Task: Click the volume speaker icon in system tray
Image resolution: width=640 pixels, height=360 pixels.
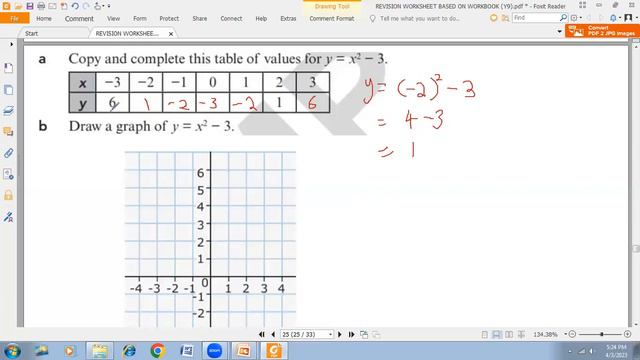Action: pos(591,351)
